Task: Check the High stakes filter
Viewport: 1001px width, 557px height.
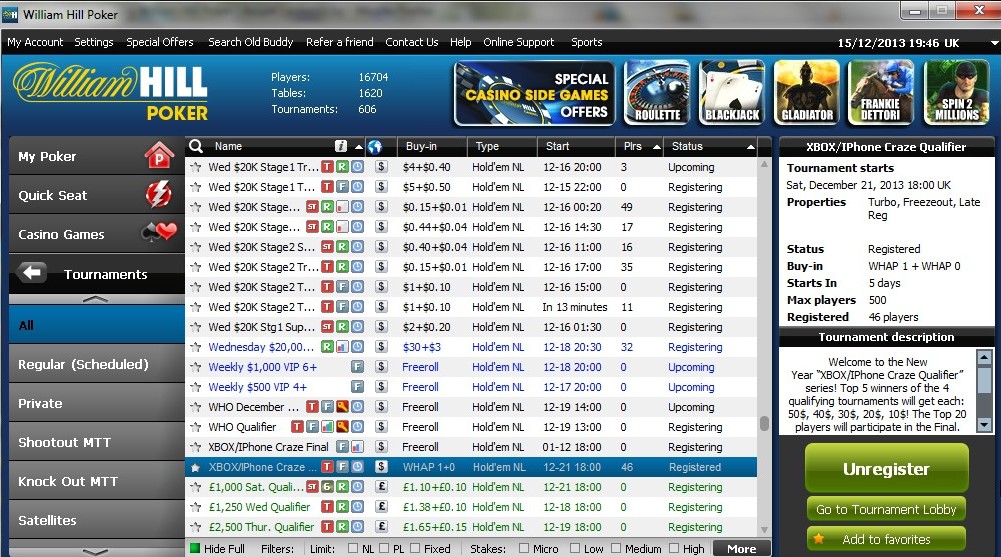Action: point(674,548)
